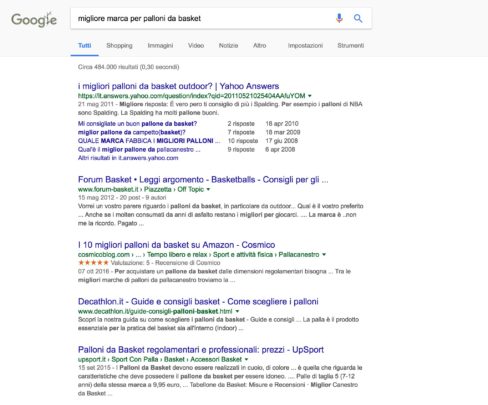Click the www.forum-basket.it breadcrumb URL
This screenshot has width=488, height=405.
(141, 189)
